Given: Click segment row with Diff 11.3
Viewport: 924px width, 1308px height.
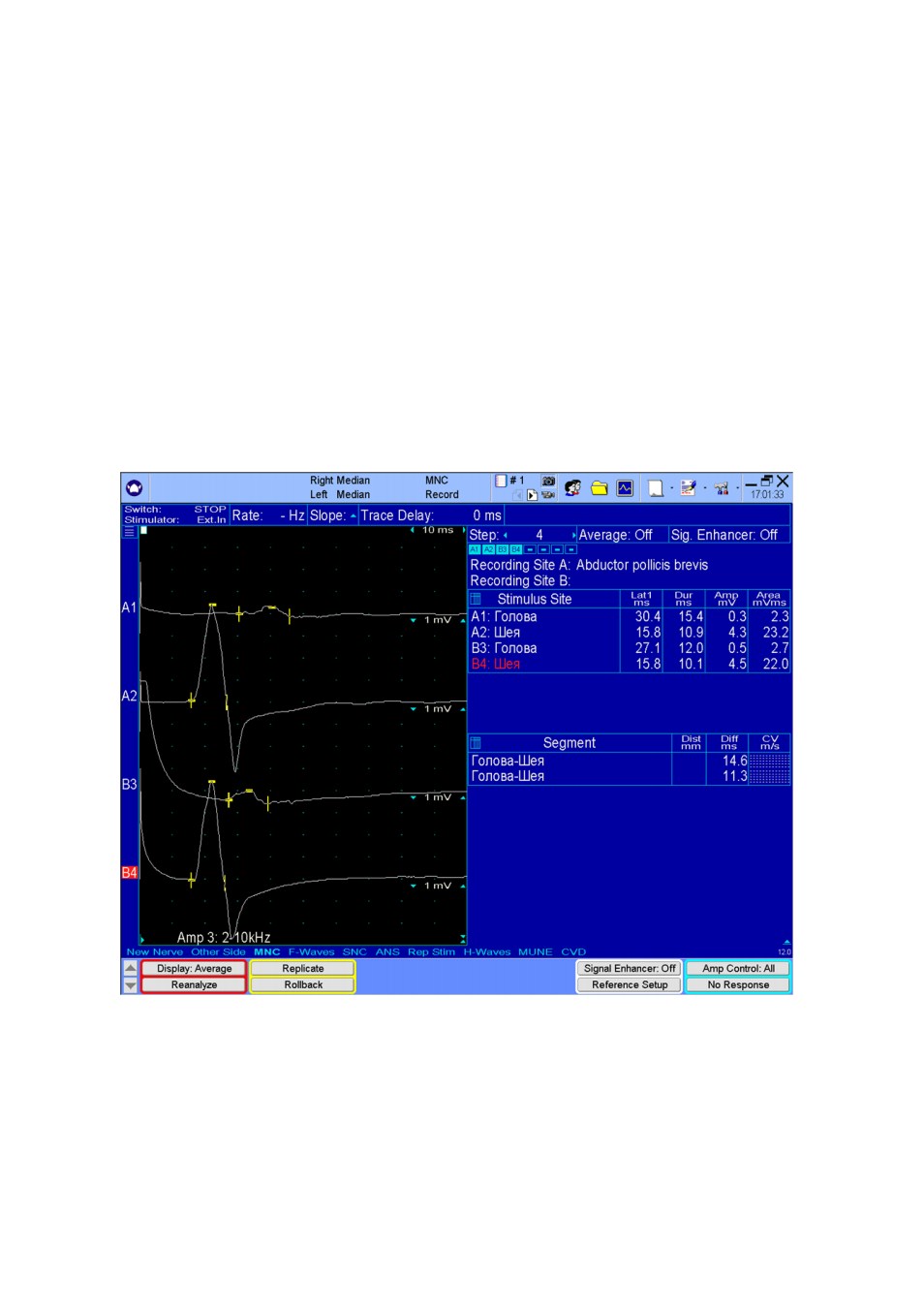Looking at the screenshot, I should [x=630, y=776].
